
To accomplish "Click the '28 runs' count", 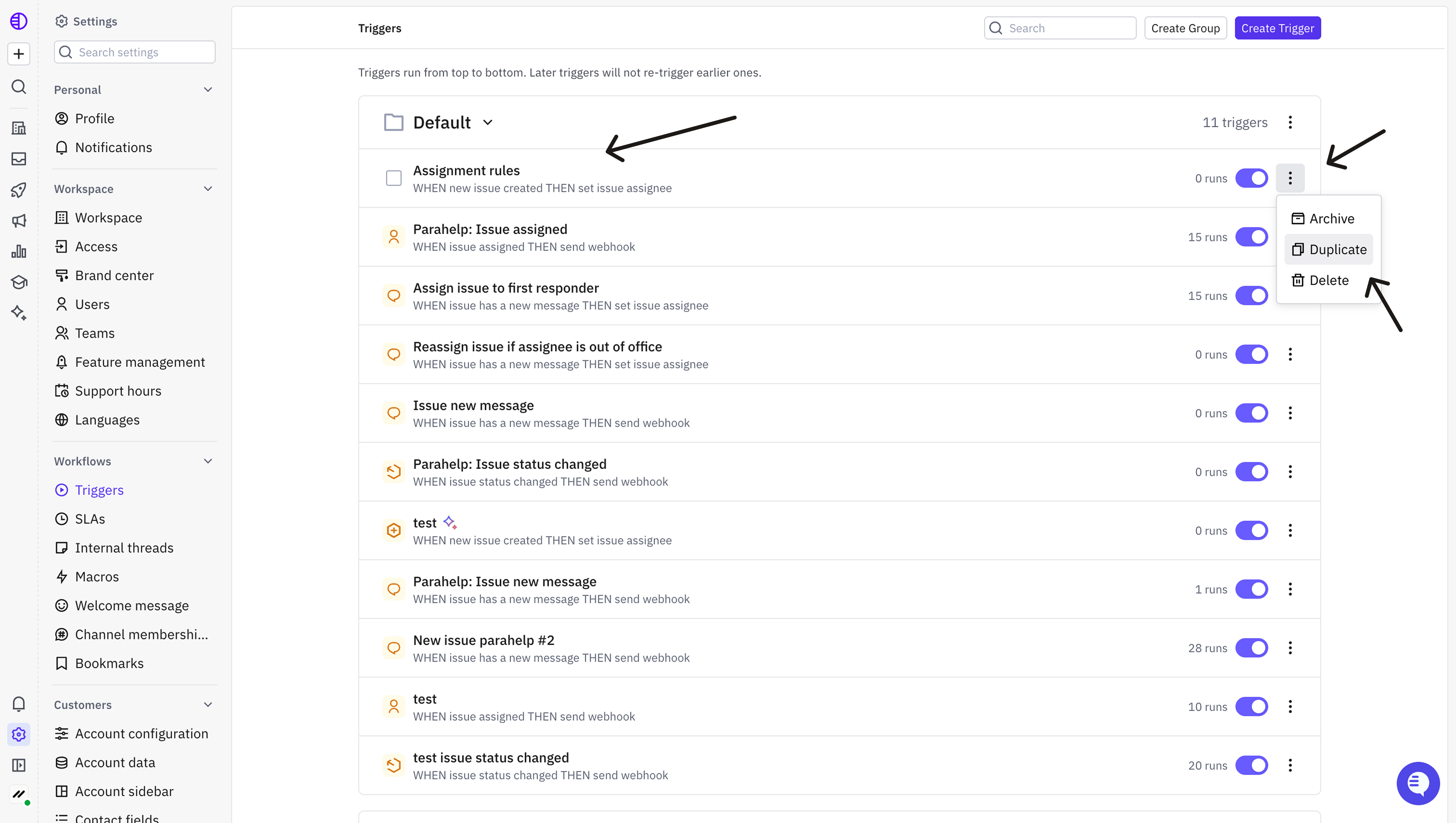I will pyautogui.click(x=1207, y=648).
